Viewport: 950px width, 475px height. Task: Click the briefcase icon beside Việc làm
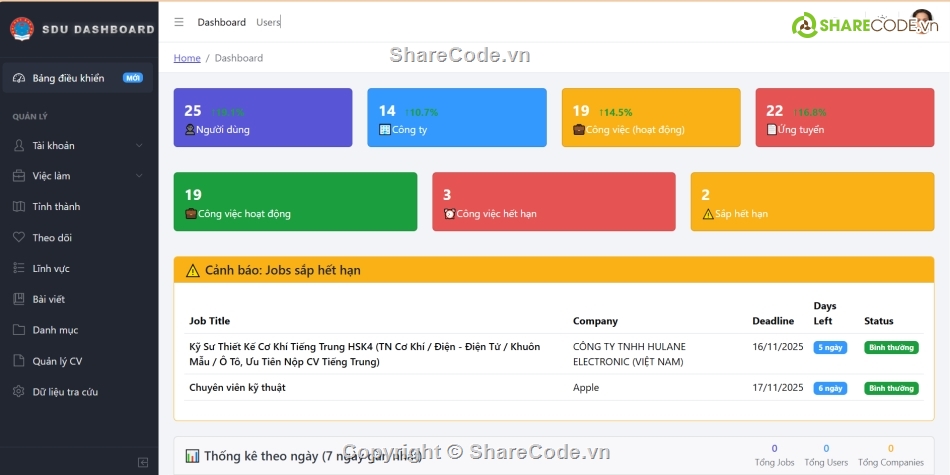[x=19, y=176]
